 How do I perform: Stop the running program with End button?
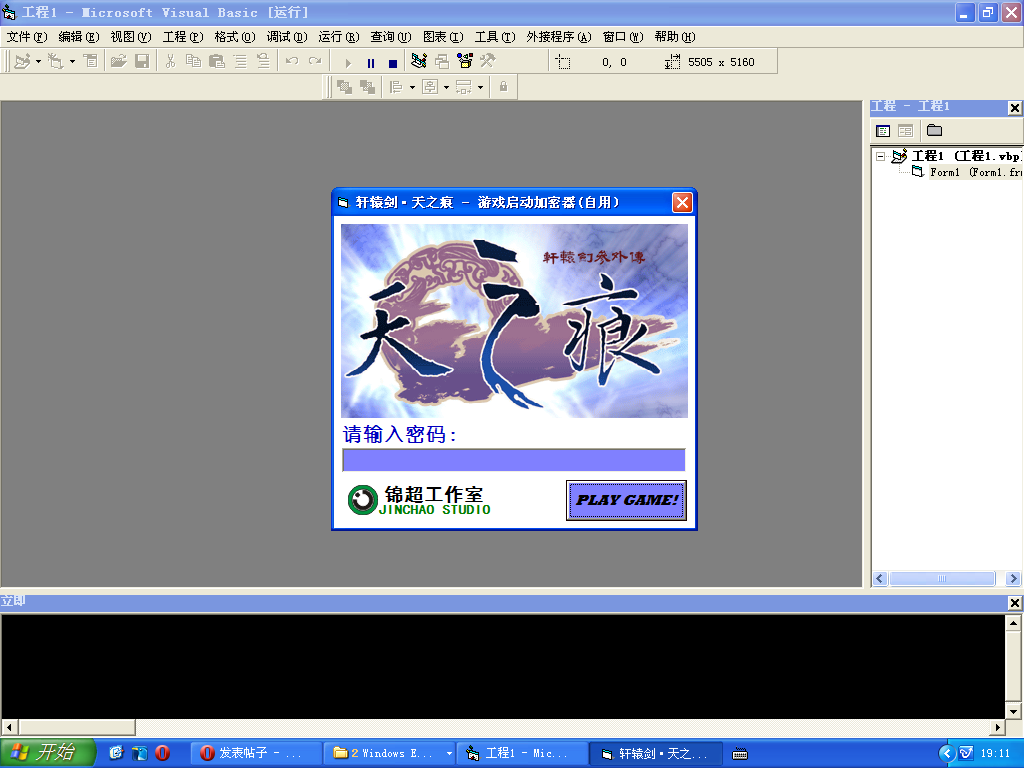(393, 63)
